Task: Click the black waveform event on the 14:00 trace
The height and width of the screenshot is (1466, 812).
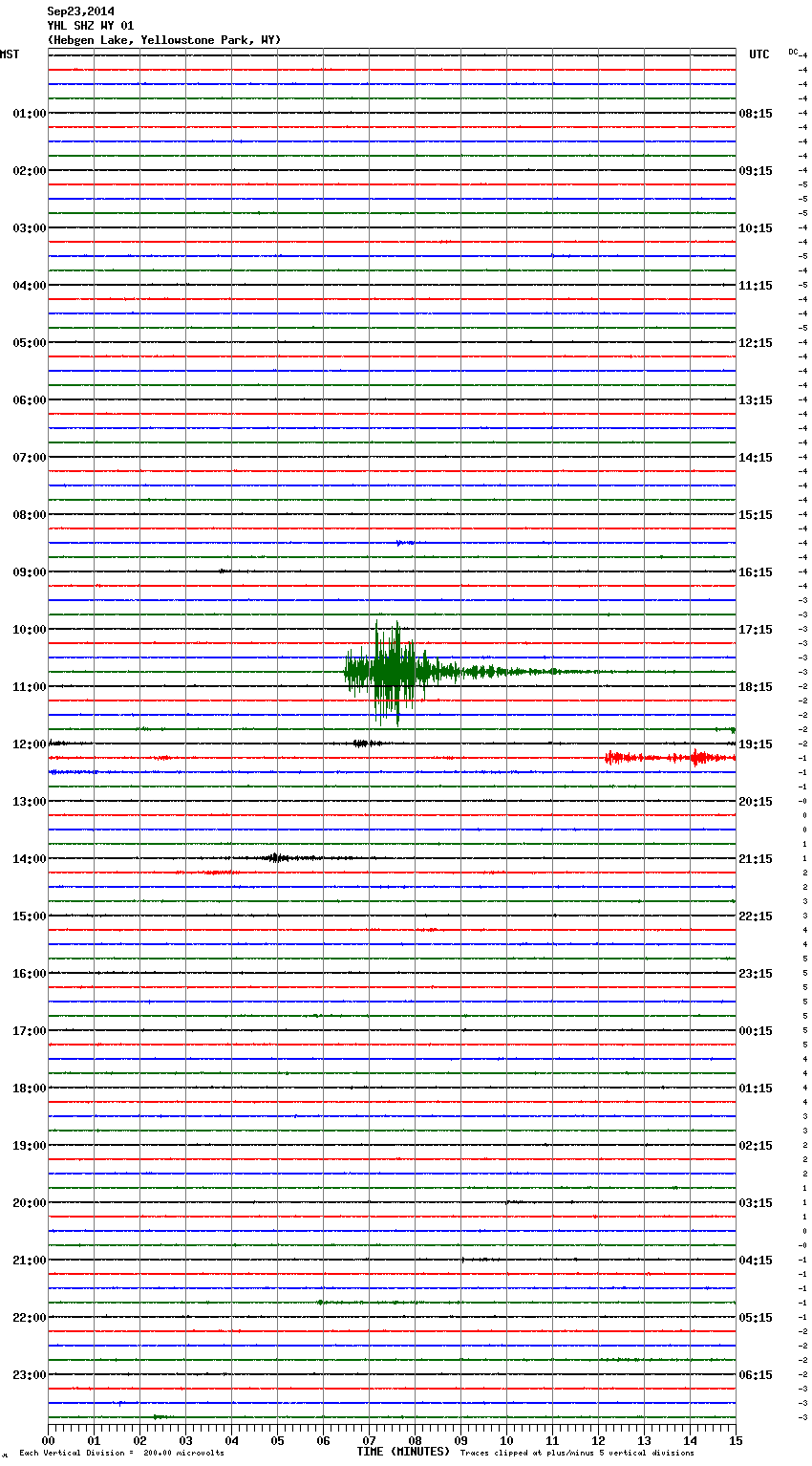Action: tap(277, 858)
